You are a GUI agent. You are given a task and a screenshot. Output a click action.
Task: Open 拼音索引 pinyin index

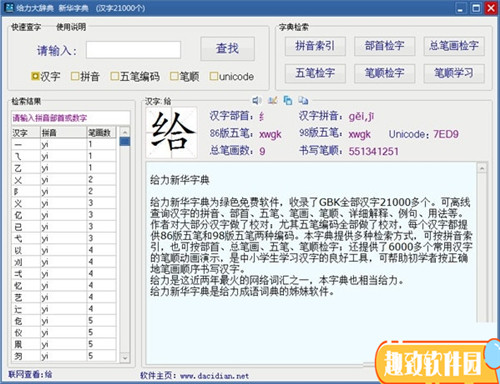(315, 46)
